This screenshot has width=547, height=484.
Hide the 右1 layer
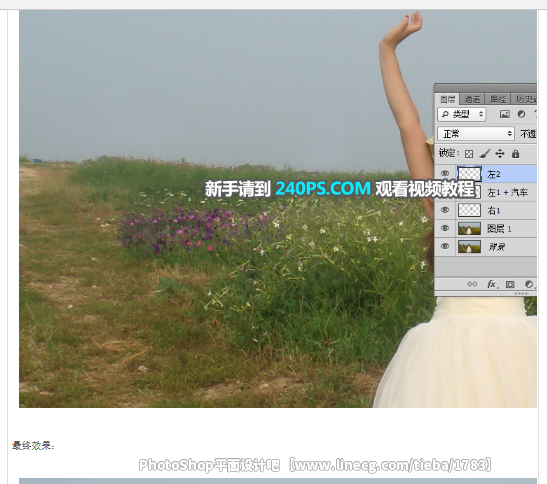coord(445,210)
